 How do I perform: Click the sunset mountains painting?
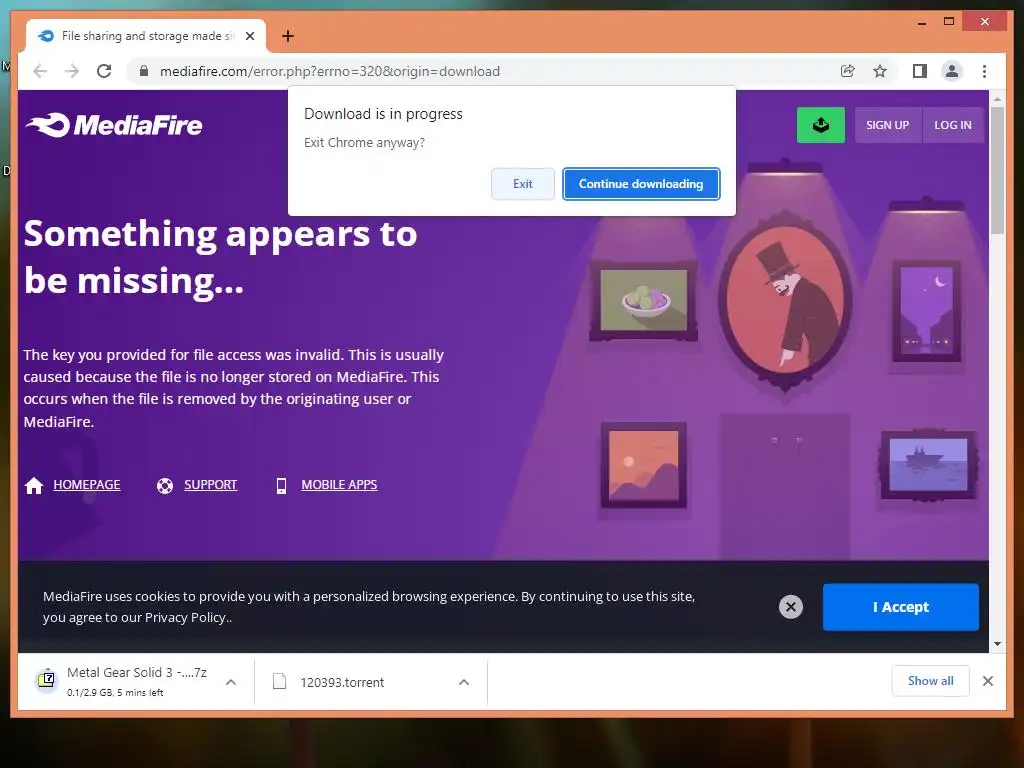point(644,465)
